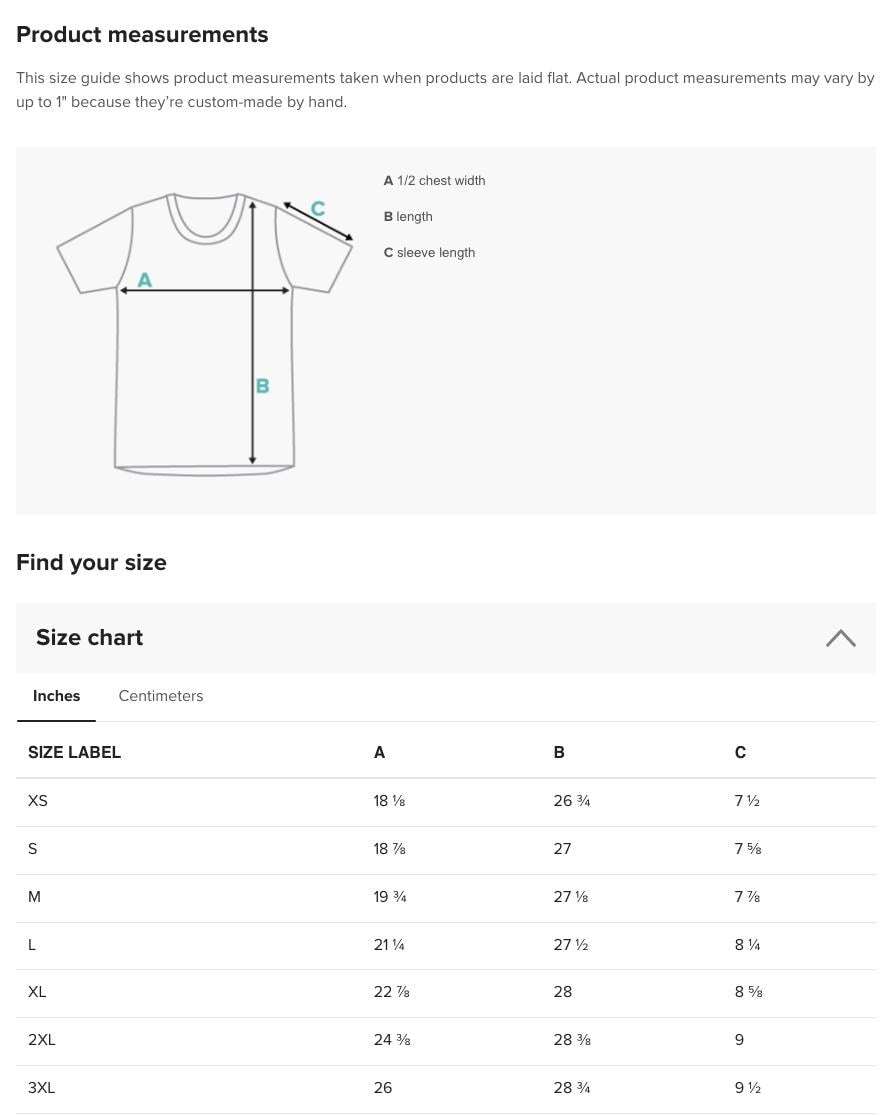The image size is (894, 1116).
Task: Sort by column A header
Action: (x=379, y=752)
